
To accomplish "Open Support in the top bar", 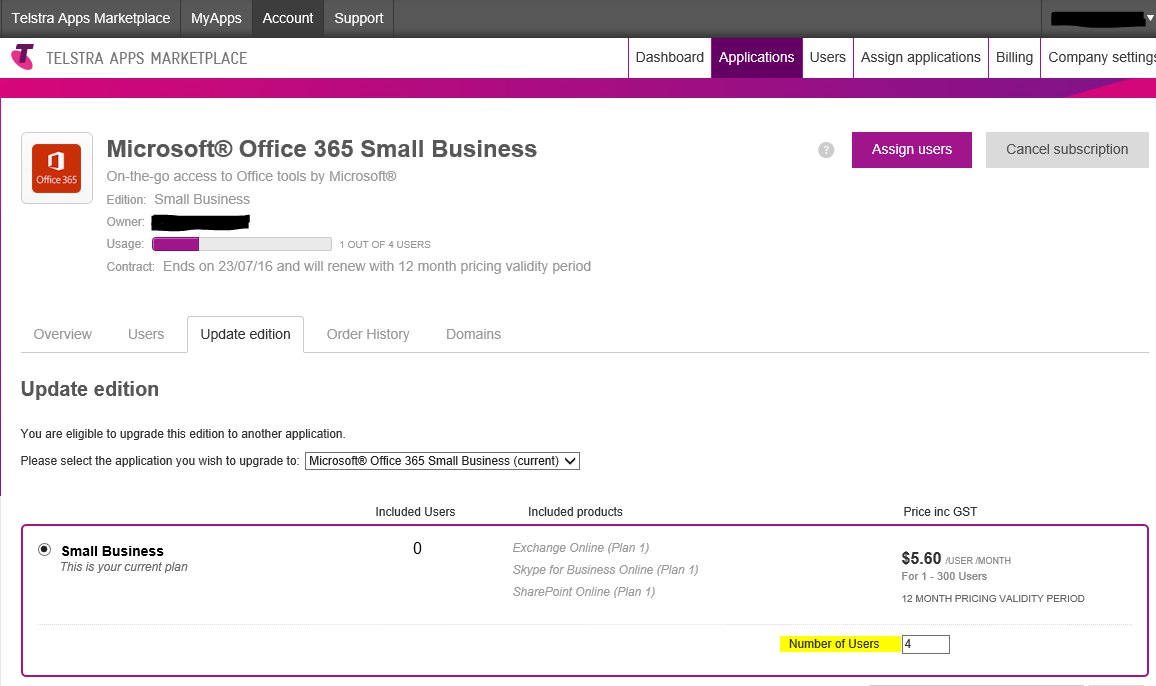I will pos(358,18).
